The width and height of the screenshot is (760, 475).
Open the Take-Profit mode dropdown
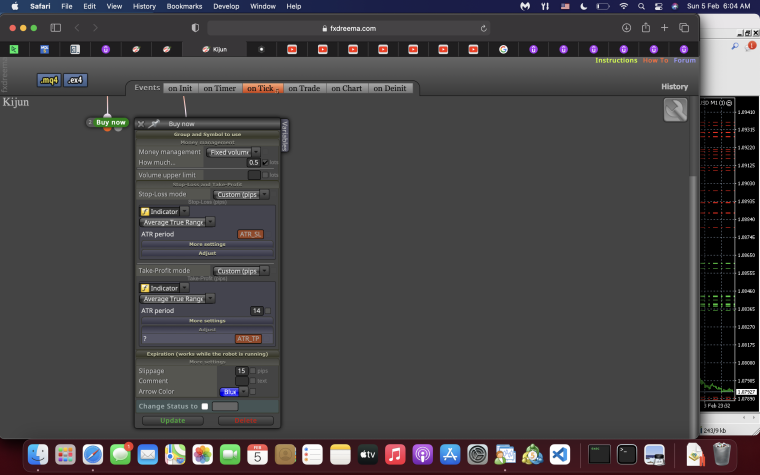click(241, 271)
